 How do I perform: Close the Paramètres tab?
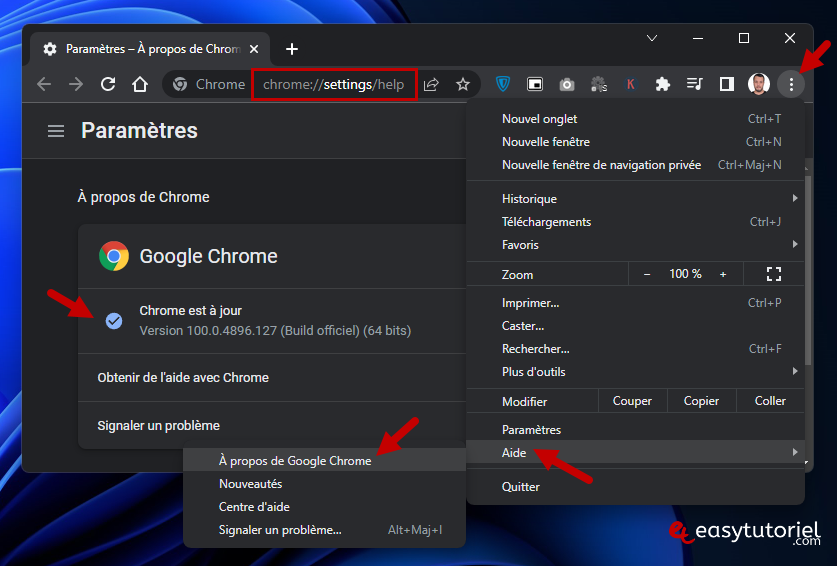tap(254, 49)
